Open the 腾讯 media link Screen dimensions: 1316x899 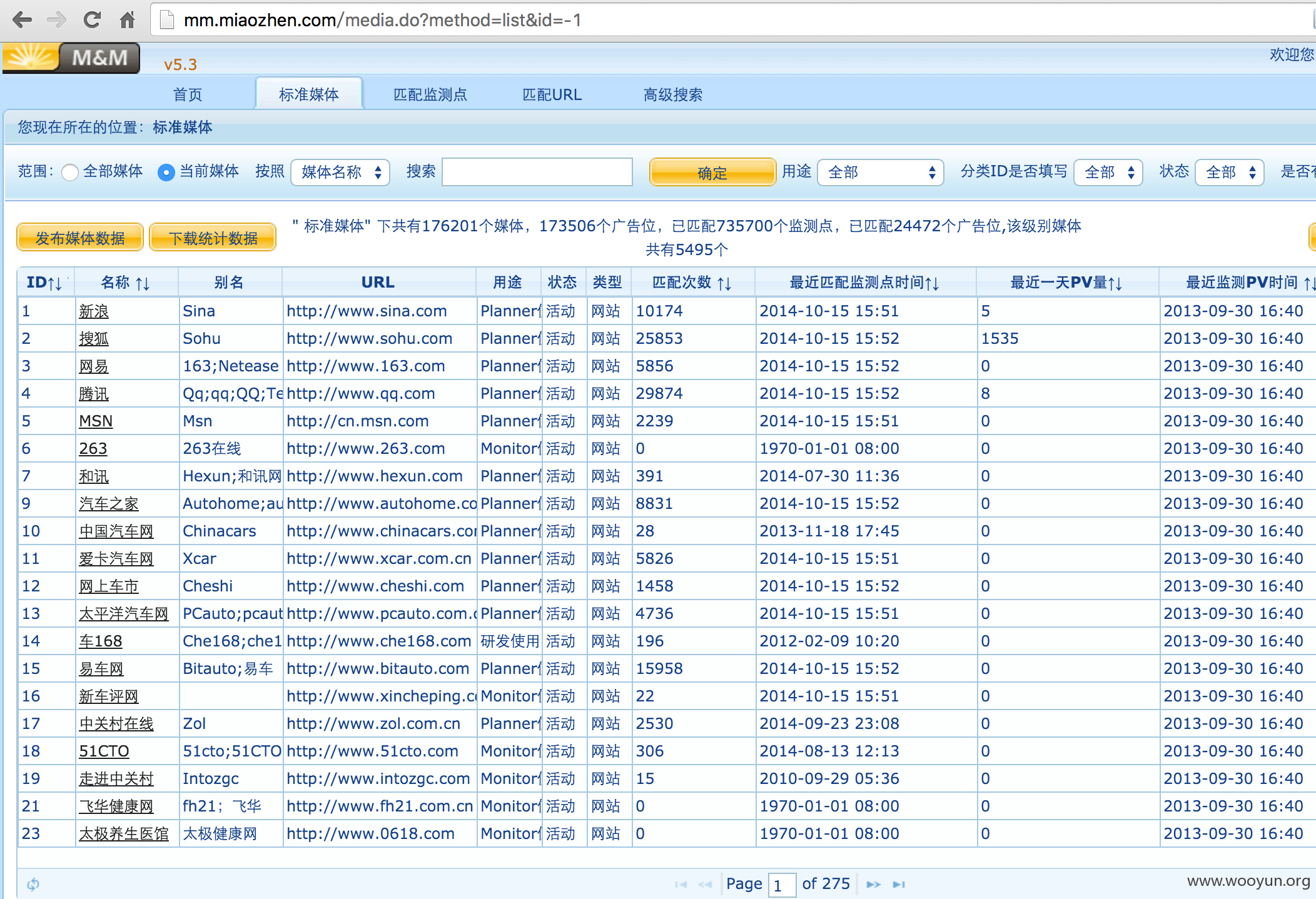tap(94, 394)
